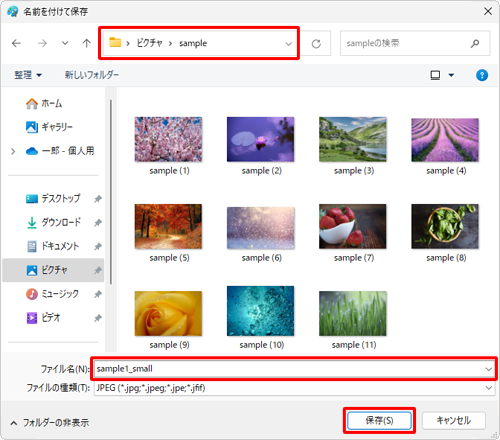Open the ファイルの種類 JPEG combo box
500x440 pixels.
(294, 388)
